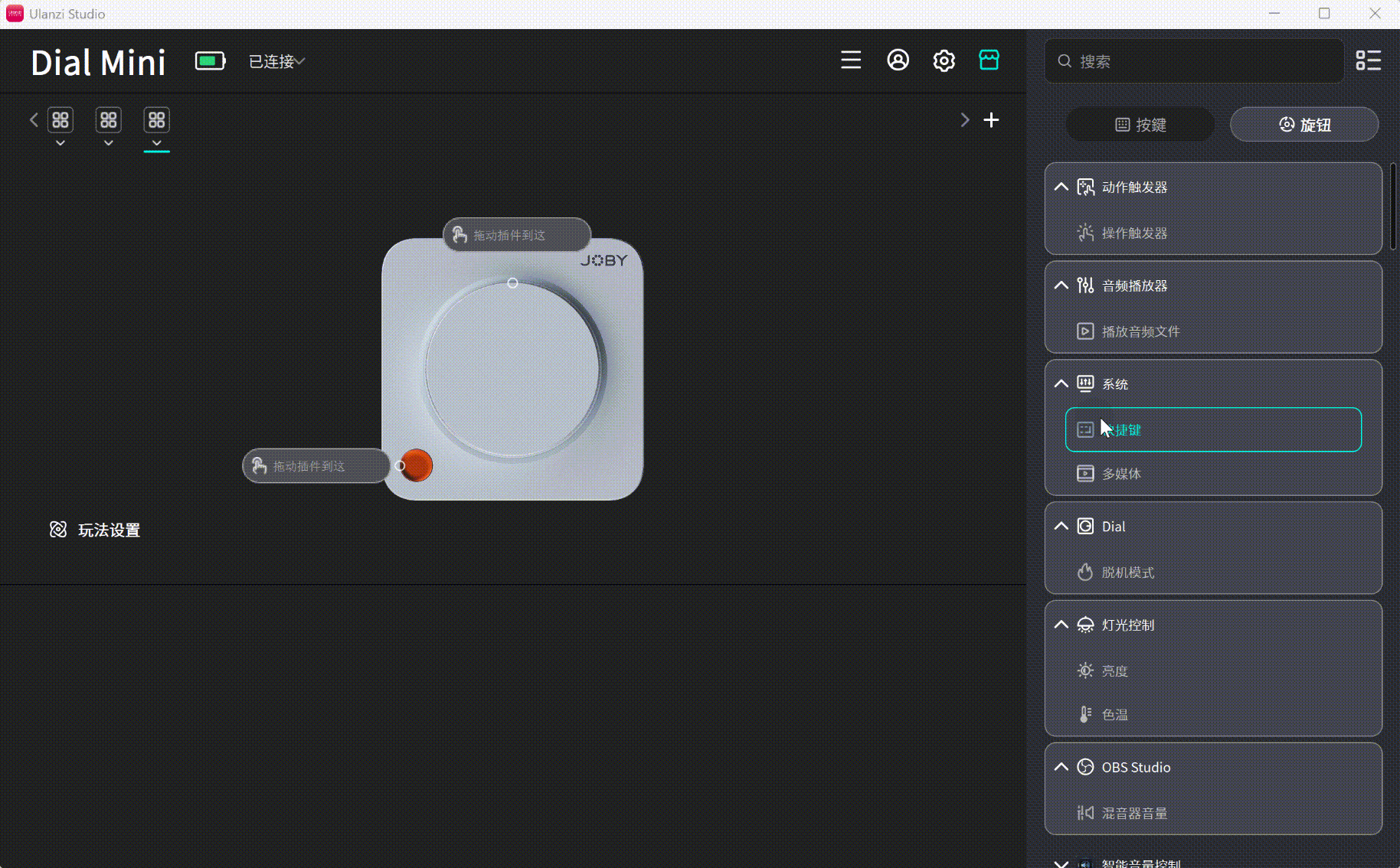Add a new page with the plus icon
1400x868 pixels.
(991, 120)
